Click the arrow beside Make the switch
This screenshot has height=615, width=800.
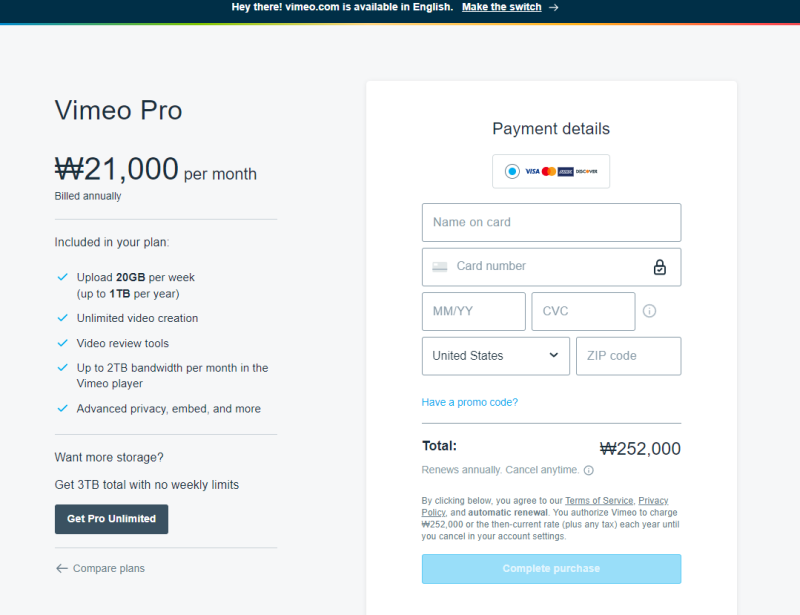[x=553, y=7]
